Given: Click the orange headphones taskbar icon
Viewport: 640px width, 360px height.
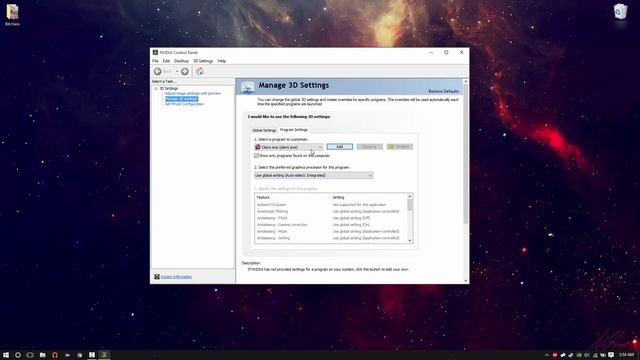Looking at the screenshot, I should pos(55,355).
